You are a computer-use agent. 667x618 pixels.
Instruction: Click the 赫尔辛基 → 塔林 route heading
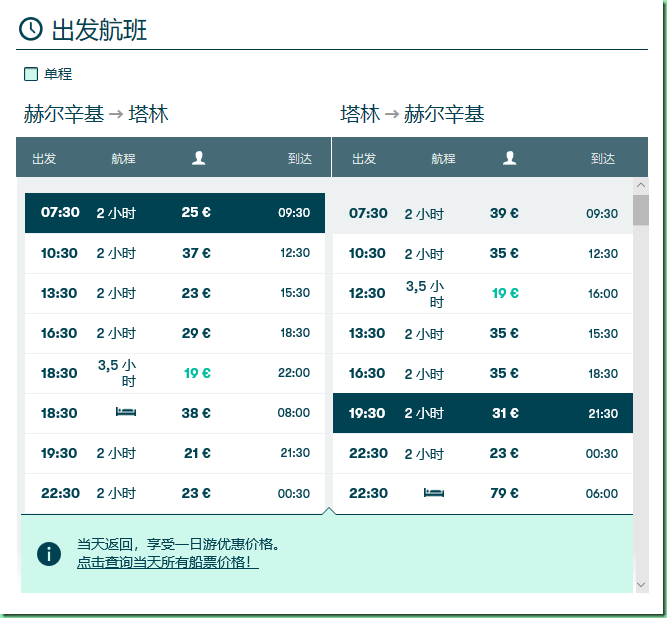[96, 114]
